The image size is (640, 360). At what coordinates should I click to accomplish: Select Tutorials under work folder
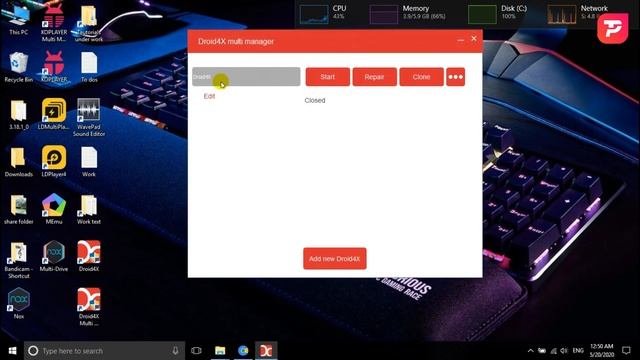89,23
